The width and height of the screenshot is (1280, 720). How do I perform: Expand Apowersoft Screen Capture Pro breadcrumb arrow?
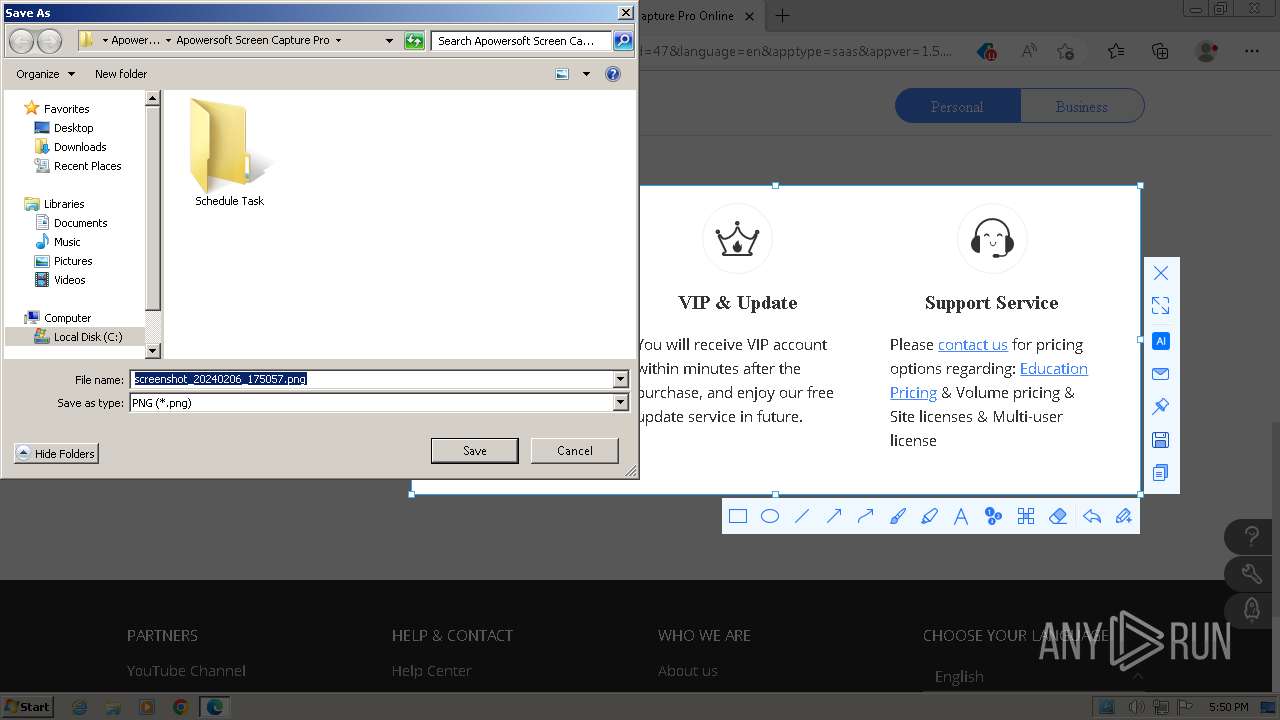coord(338,41)
